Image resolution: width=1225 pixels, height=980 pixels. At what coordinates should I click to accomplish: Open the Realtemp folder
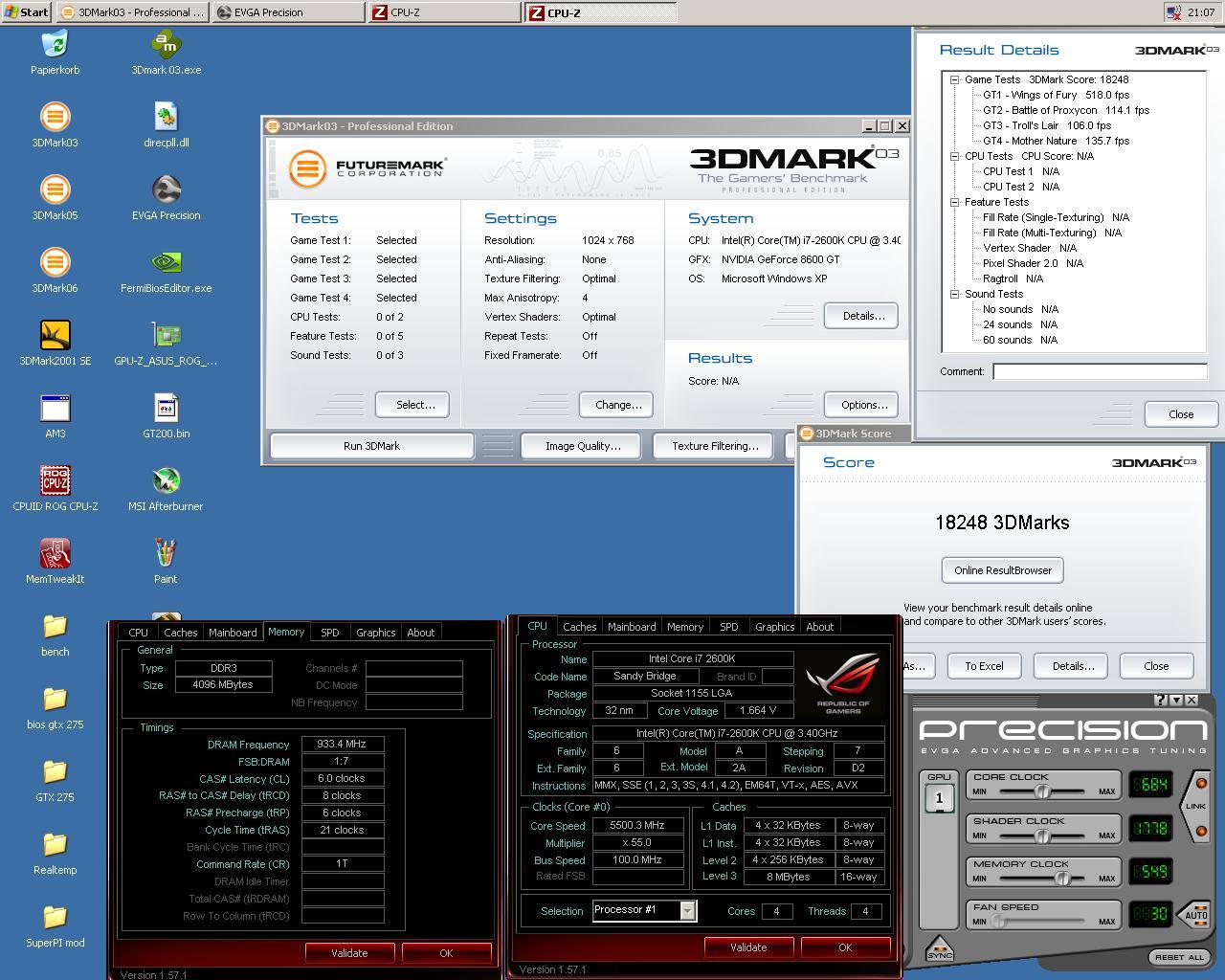(x=55, y=853)
